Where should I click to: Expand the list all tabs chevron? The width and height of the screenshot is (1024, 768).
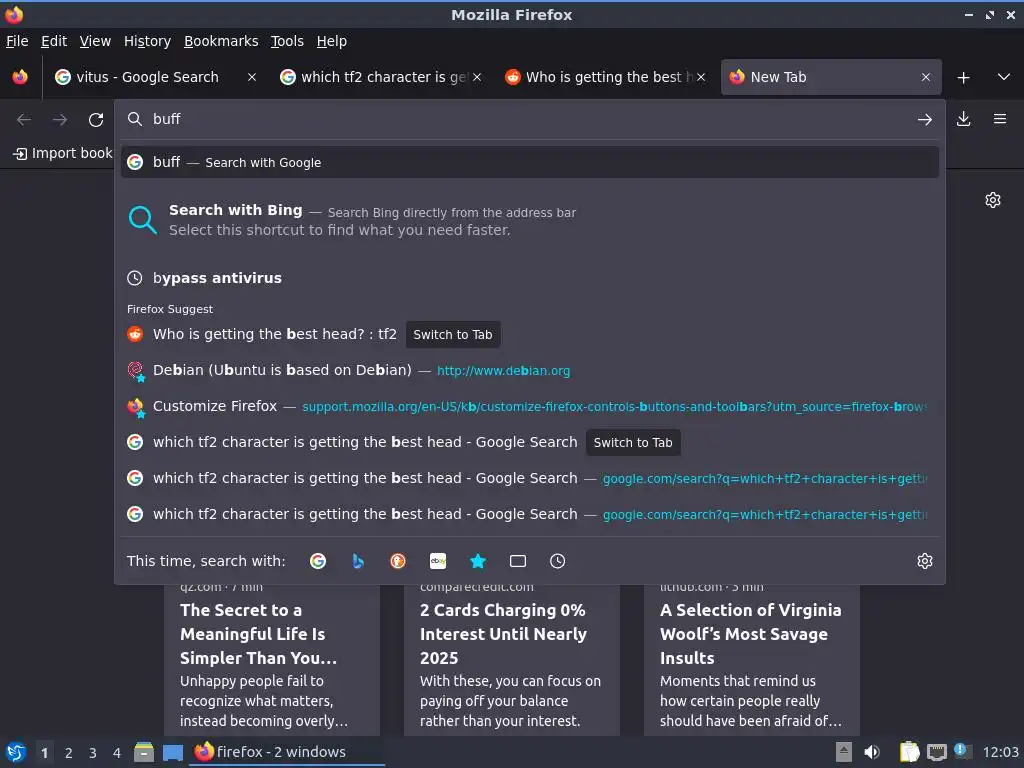tap(1004, 77)
